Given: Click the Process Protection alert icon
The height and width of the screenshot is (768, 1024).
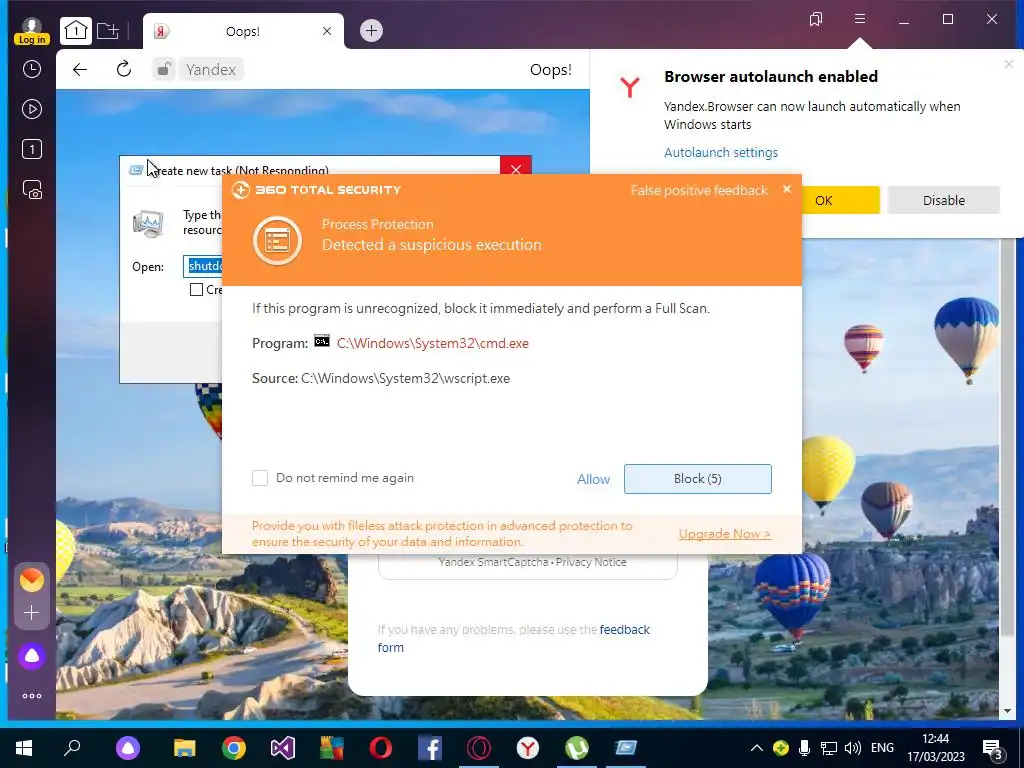Looking at the screenshot, I should pos(278,241).
